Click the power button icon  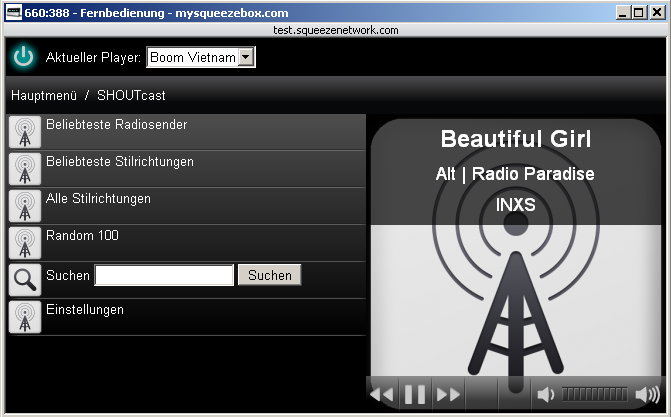[x=23, y=57]
